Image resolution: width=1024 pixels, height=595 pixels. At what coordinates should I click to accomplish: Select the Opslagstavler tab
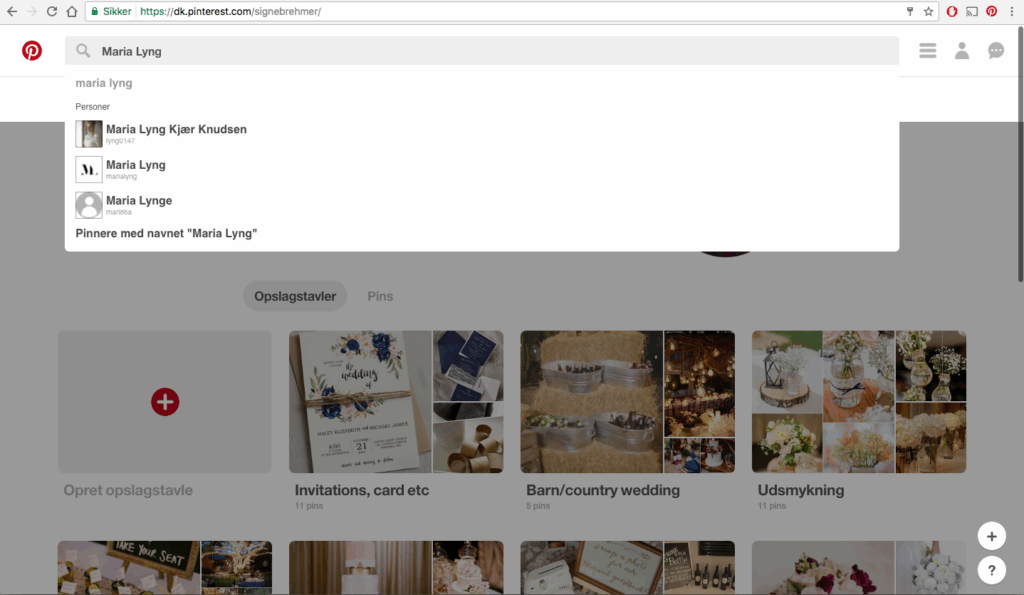(x=295, y=296)
